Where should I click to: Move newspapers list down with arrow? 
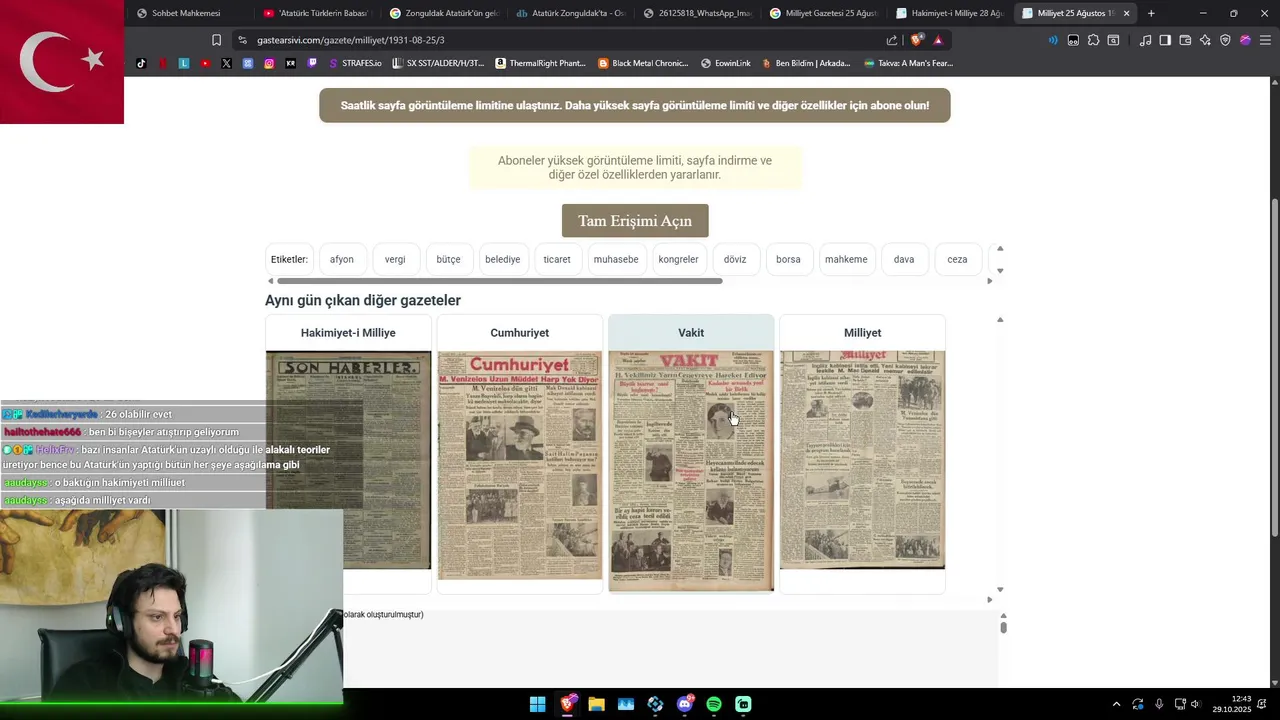1000,589
